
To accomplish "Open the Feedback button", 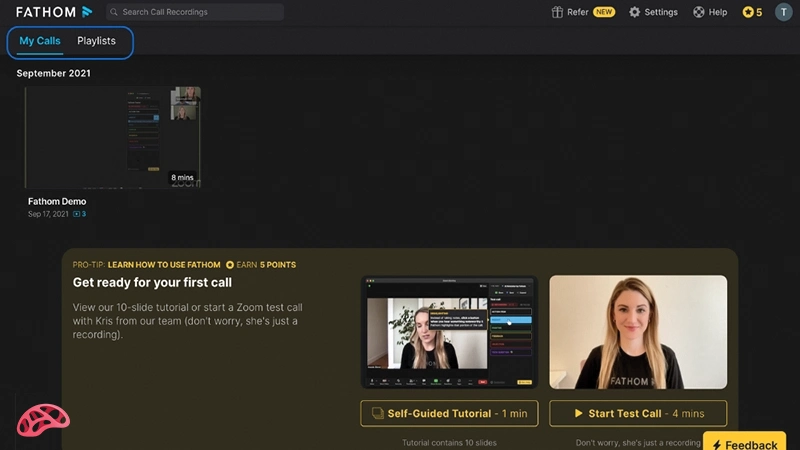I will [744, 444].
